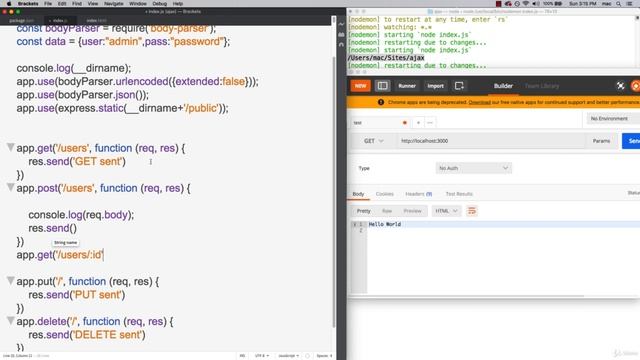Image resolution: width=640 pixels, height=360 pixels.
Task: Open the Brackets Help menu
Action: pos(178,4)
